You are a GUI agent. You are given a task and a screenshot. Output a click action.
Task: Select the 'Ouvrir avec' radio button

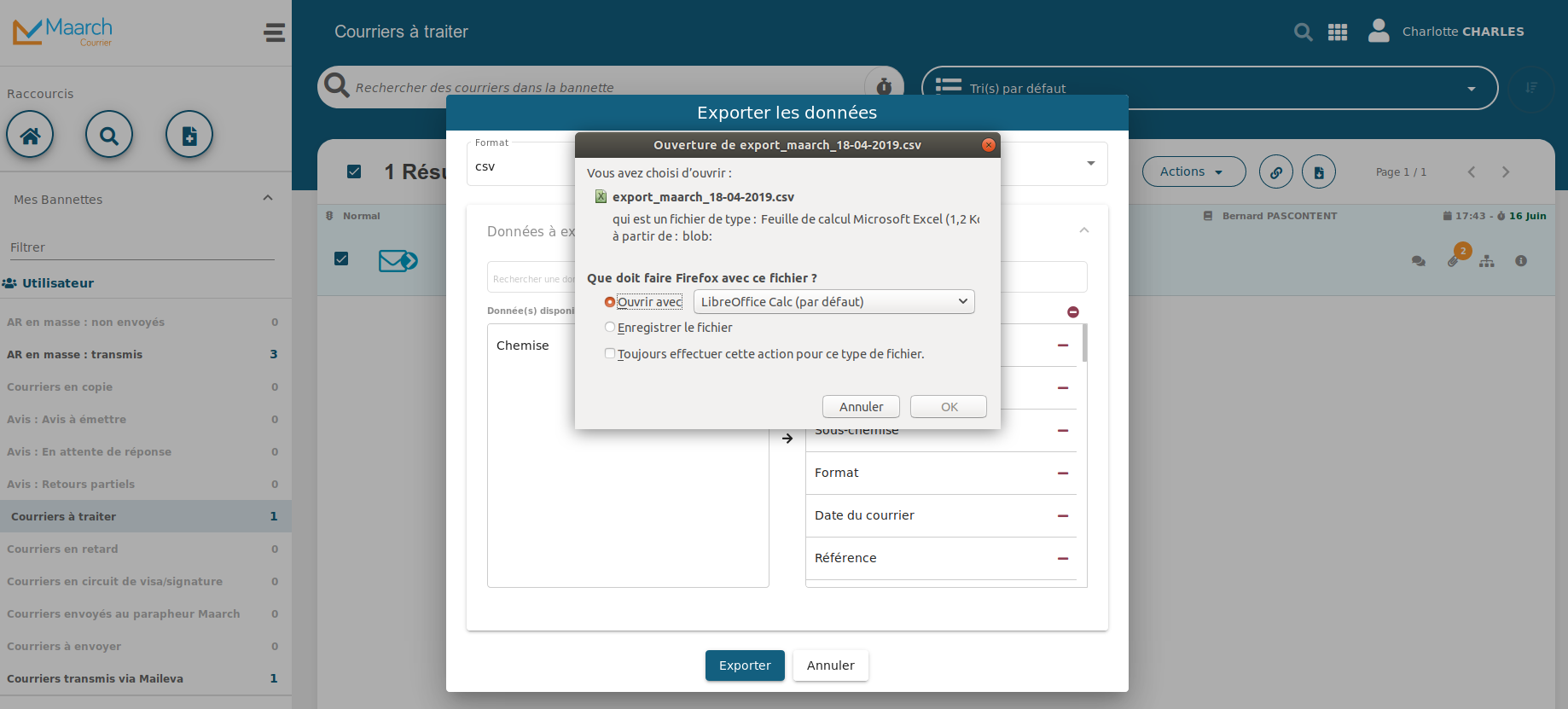(x=610, y=302)
